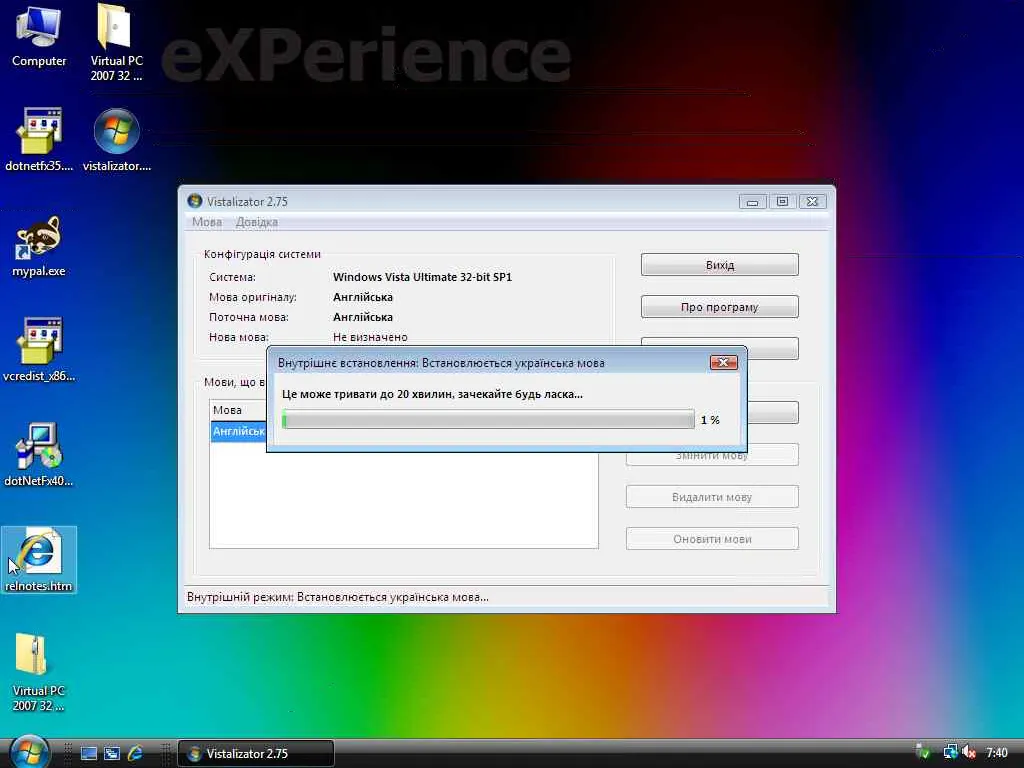
Task: Open the Windows Start orb
Action: 29,752
